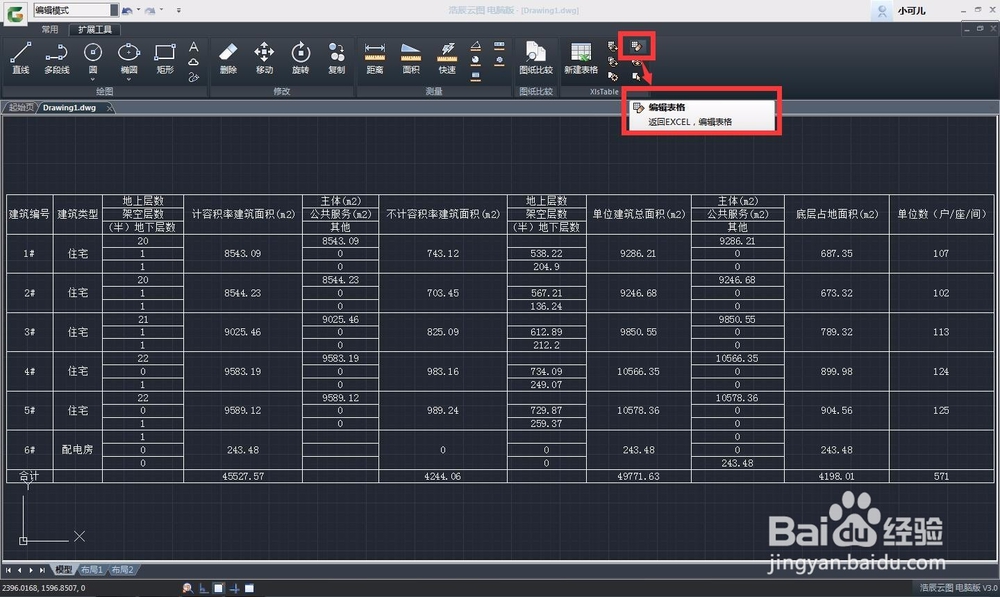This screenshot has height=597, width=1000.
Task: Click the arc/radius measure icon below the angle icon
Action: point(476,60)
